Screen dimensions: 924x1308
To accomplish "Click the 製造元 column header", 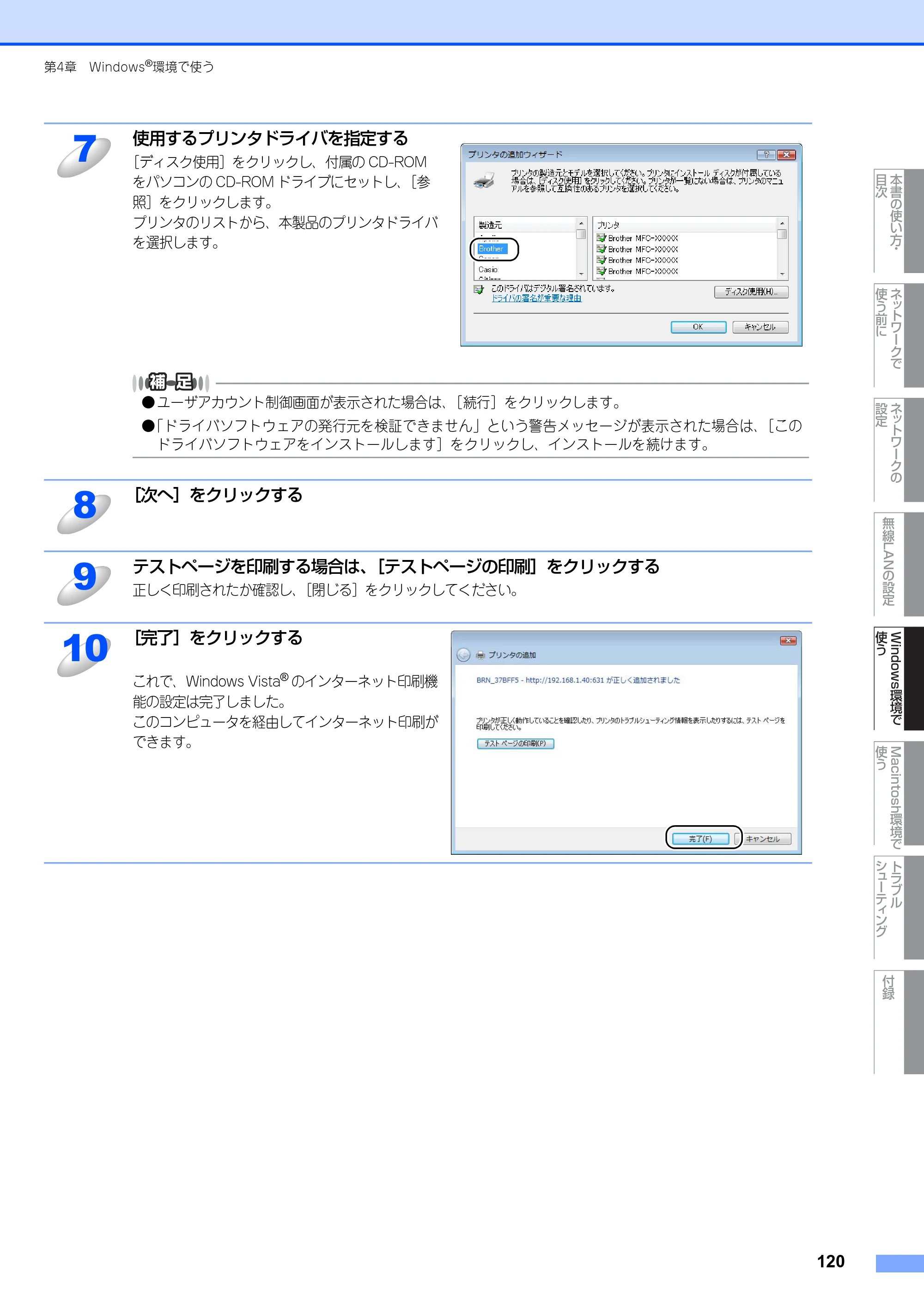I will tap(525, 225).
